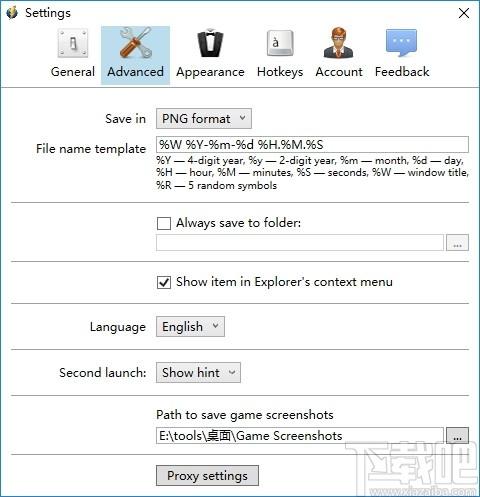480x497 pixels.
Task: Click the app logo in title bar
Action: coord(12,13)
